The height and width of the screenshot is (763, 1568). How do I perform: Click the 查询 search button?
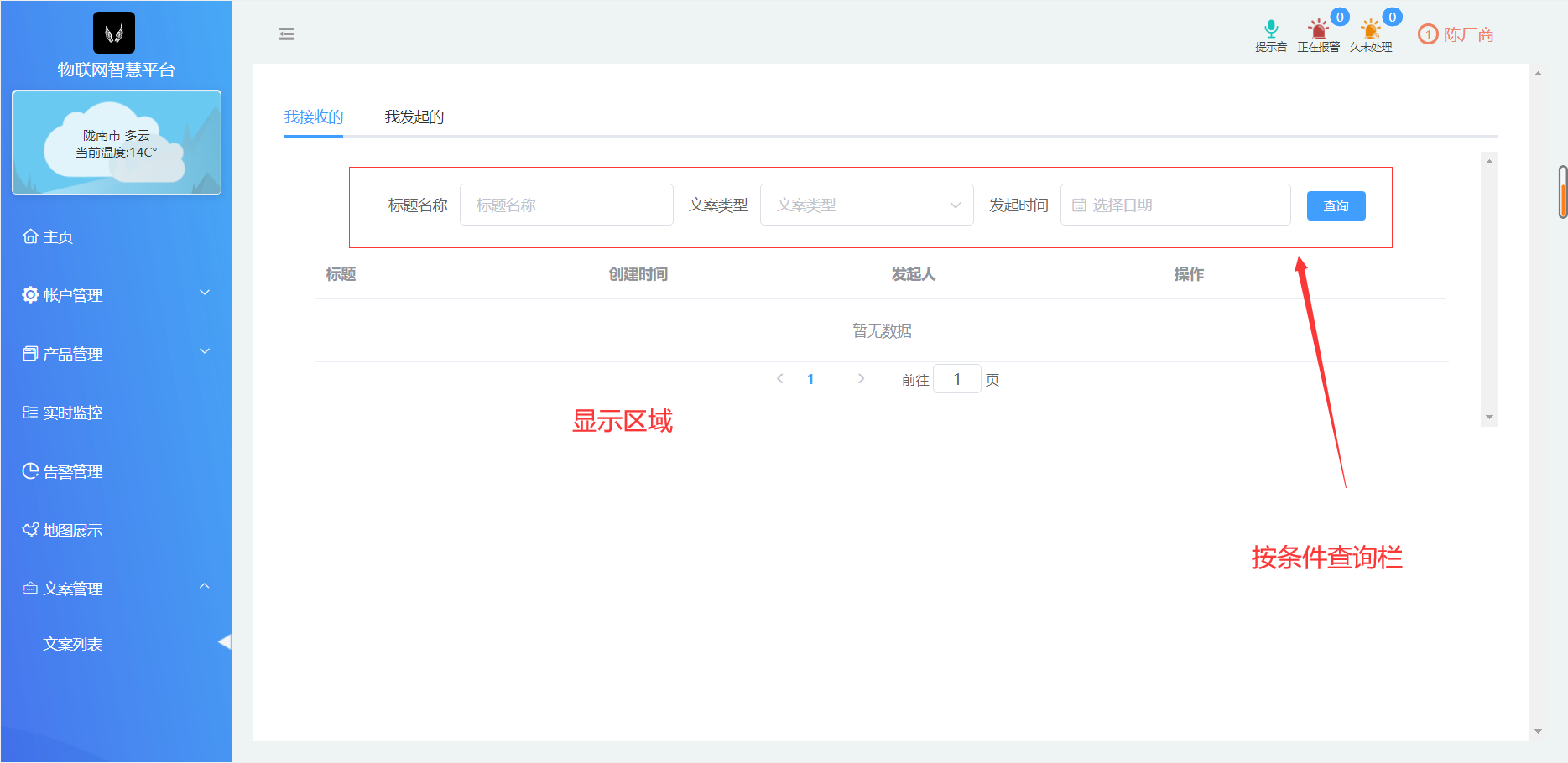[x=1336, y=206]
